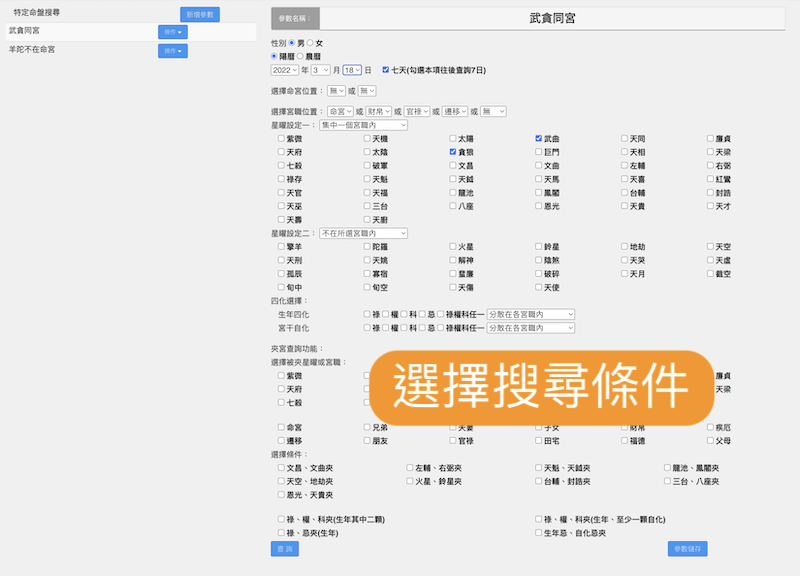Check the 三台、八座夾 condition
This screenshot has height=576, width=800.
pyautogui.click(x=667, y=481)
